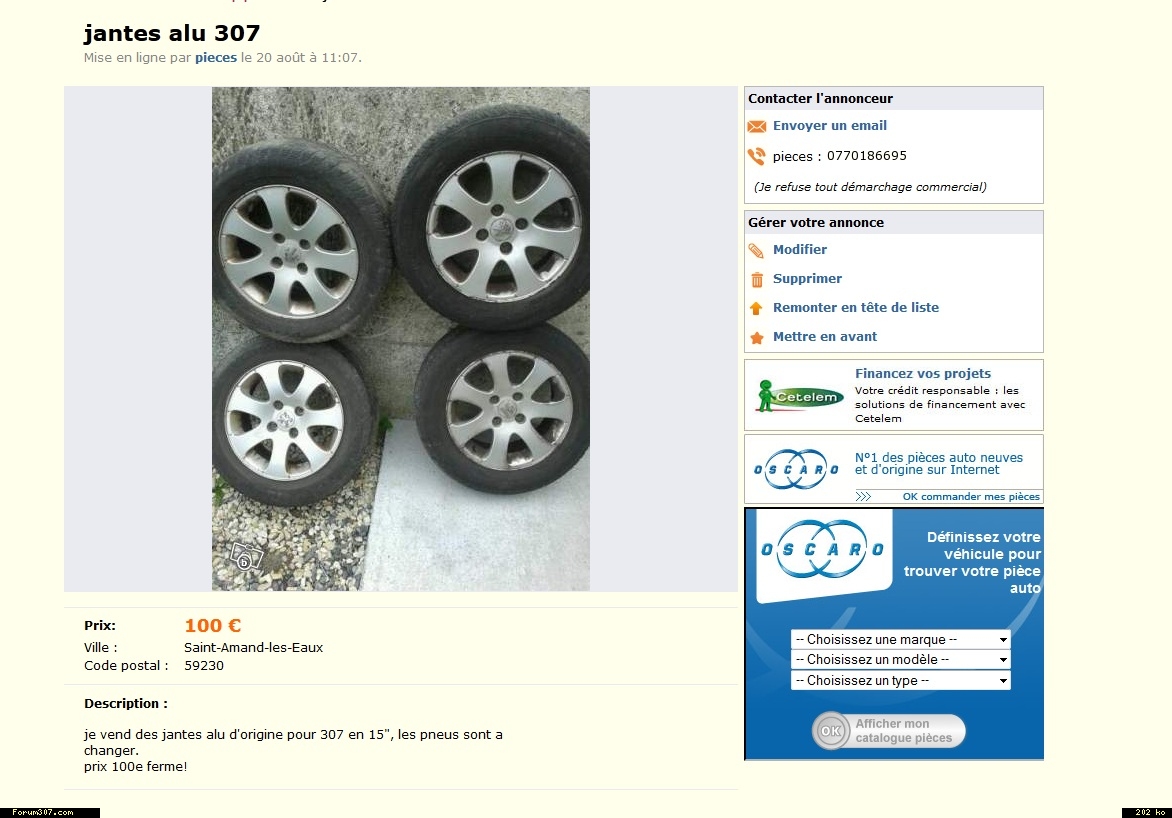
Task: Click the orange up-arrow Remonter icon
Action: pos(756,308)
